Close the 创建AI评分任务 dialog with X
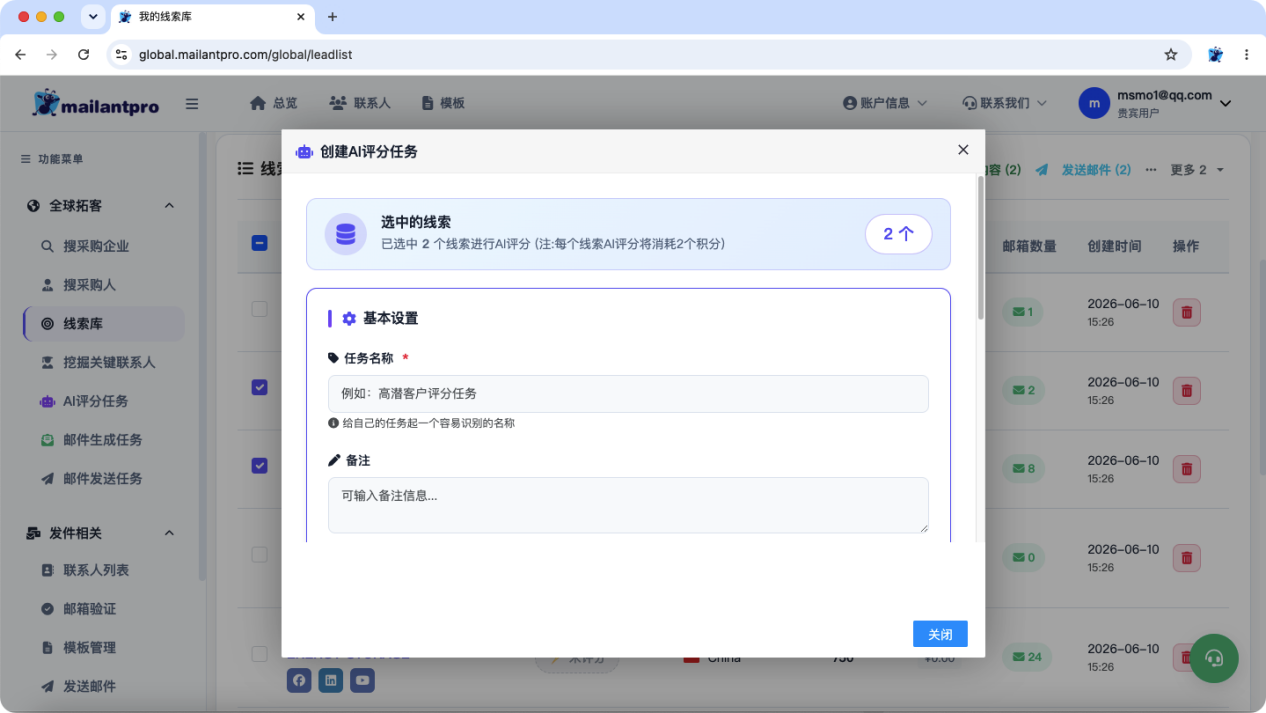 point(963,150)
